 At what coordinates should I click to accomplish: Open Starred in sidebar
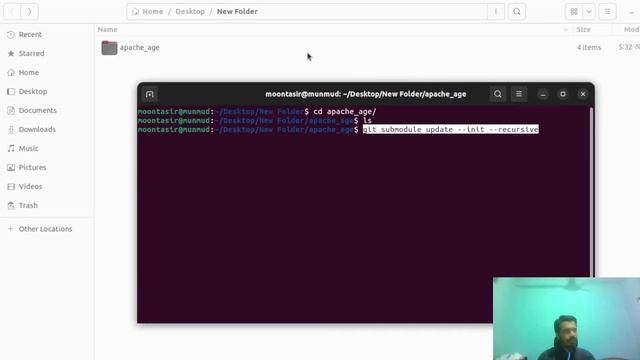click(x=47, y=53)
